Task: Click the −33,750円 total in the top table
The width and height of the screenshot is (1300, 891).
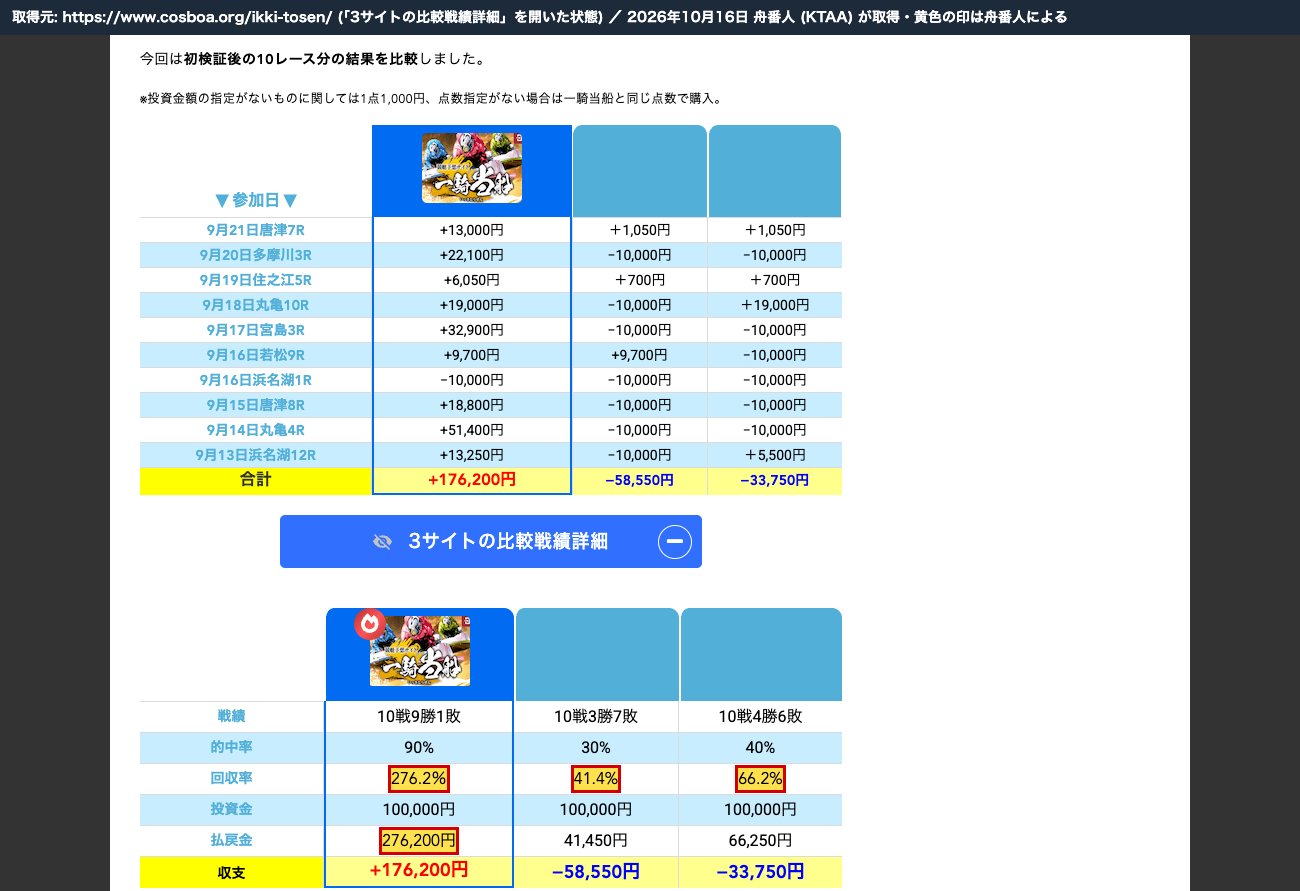Action: tap(774, 480)
